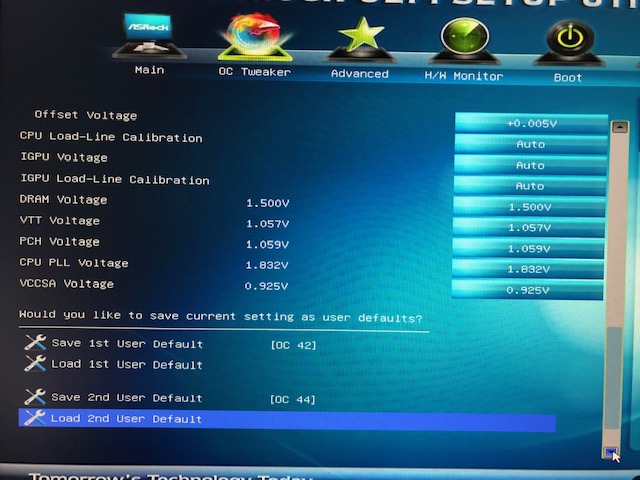
Task: Select the VCCSA Voltage label
Action: click(x=67, y=283)
